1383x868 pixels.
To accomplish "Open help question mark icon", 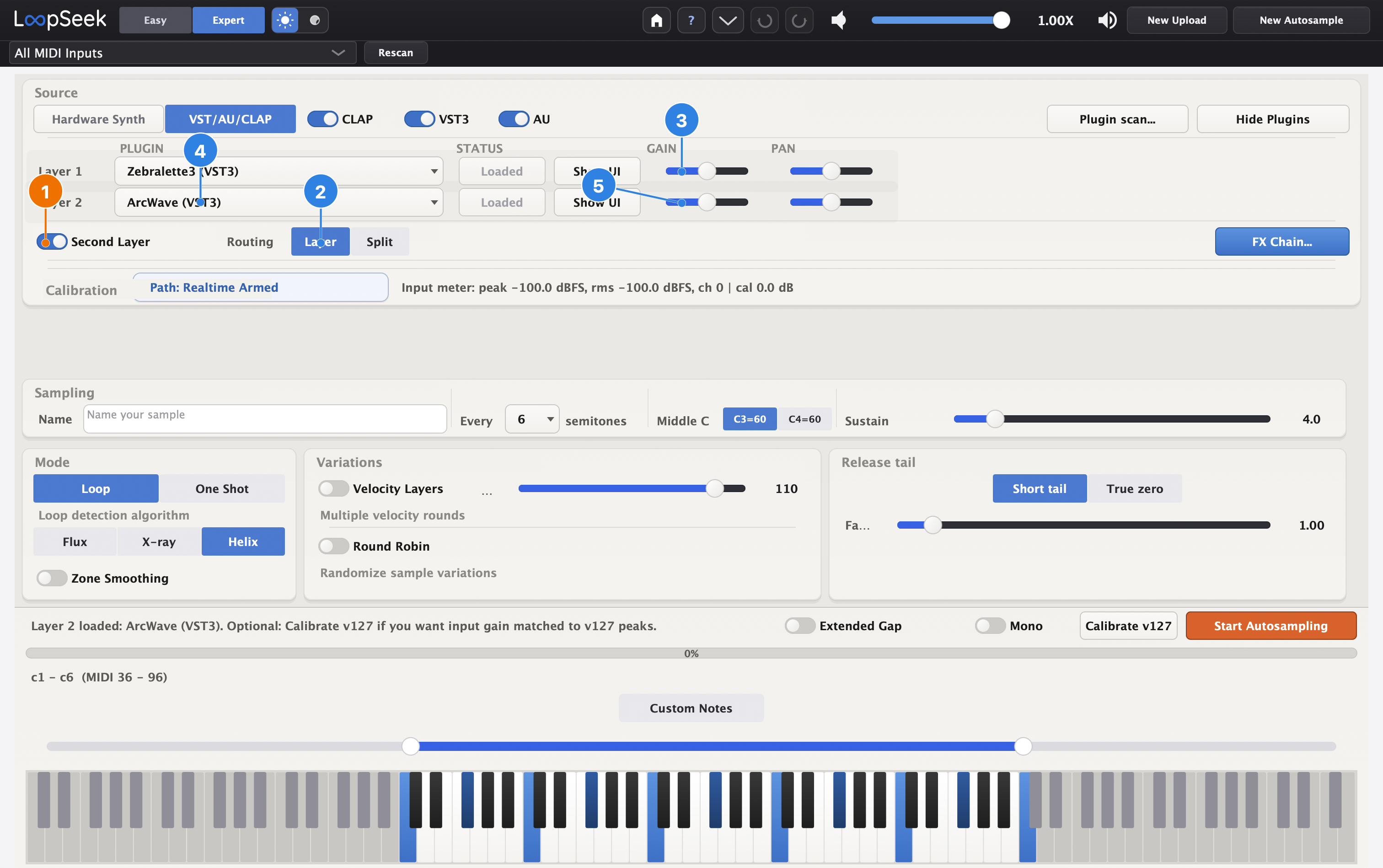I will [x=691, y=21].
